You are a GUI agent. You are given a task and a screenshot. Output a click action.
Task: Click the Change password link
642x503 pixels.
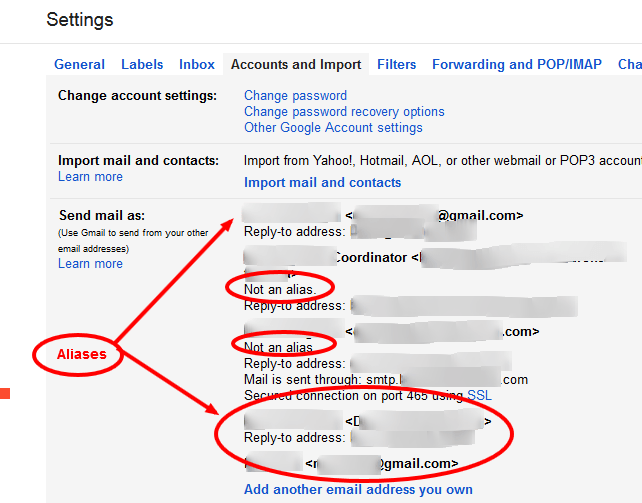click(x=295, y=96)
